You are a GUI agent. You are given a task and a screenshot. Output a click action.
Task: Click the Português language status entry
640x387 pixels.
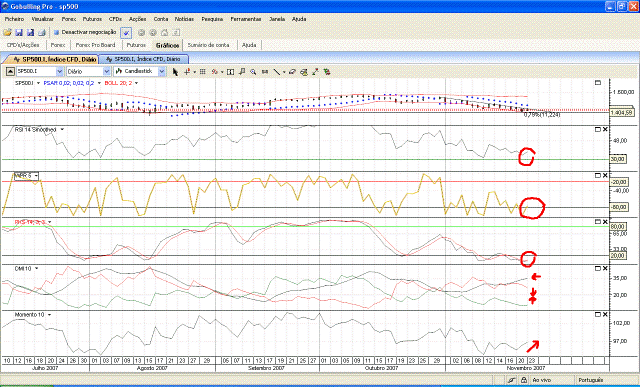click(x=590, y=380)
